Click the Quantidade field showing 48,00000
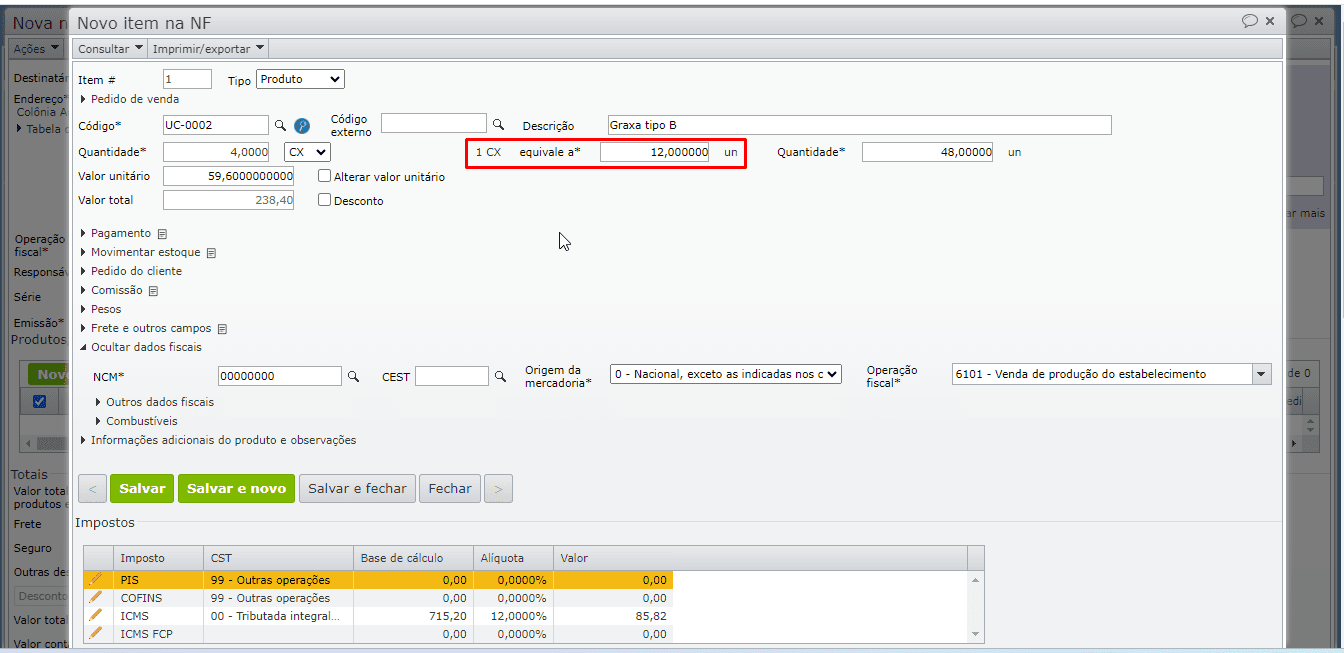This screenshot has height=653, width=1344. (x=927, y=152)
